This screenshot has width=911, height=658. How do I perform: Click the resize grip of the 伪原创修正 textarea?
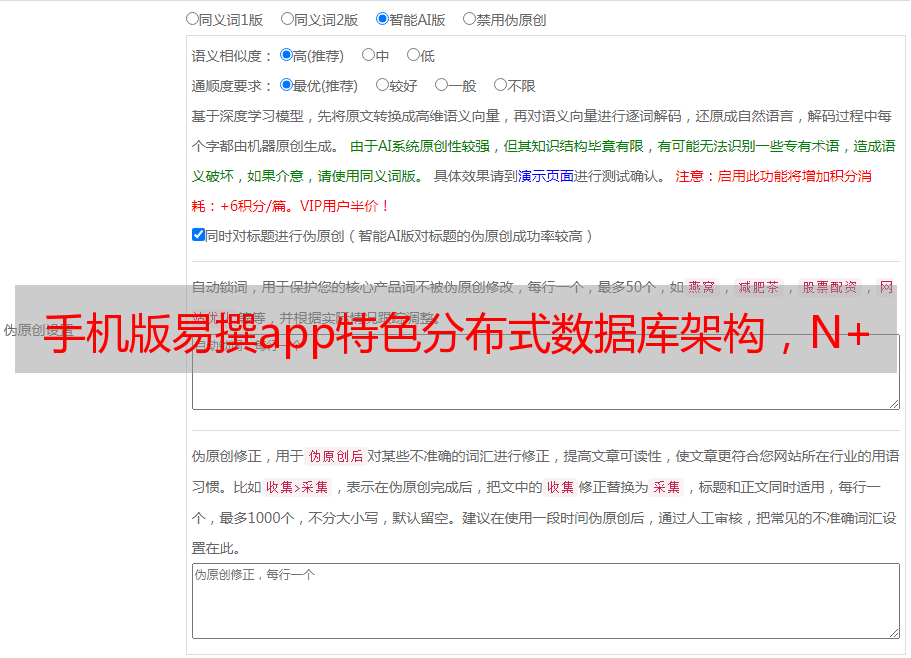point(894,633)
